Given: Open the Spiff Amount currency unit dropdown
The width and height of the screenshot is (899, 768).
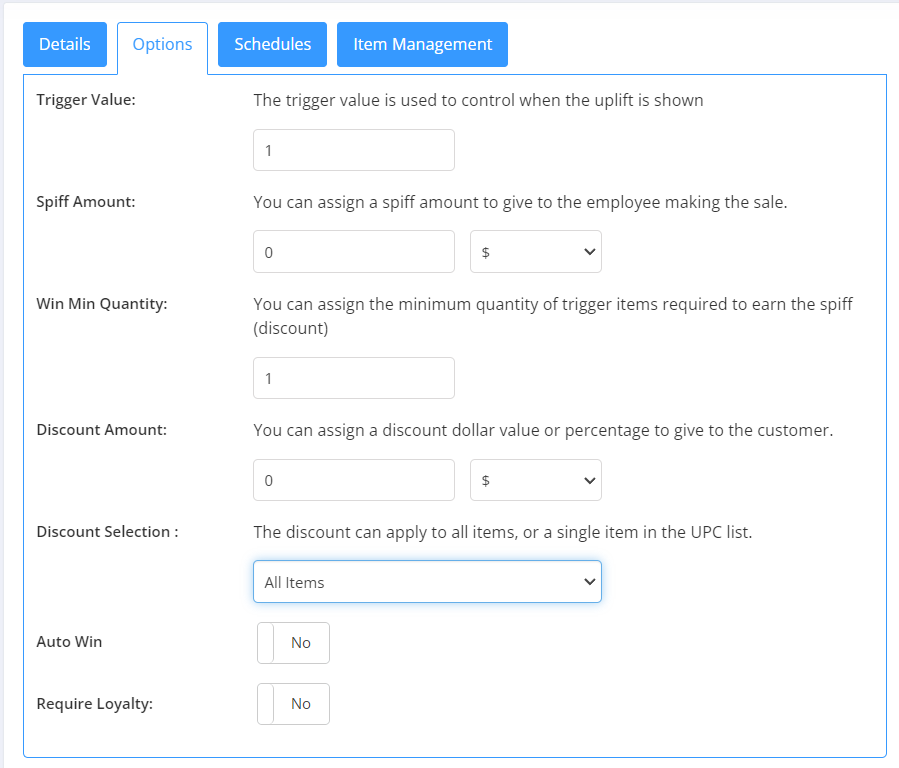Looking at the screenshot, I should point(536,252).
